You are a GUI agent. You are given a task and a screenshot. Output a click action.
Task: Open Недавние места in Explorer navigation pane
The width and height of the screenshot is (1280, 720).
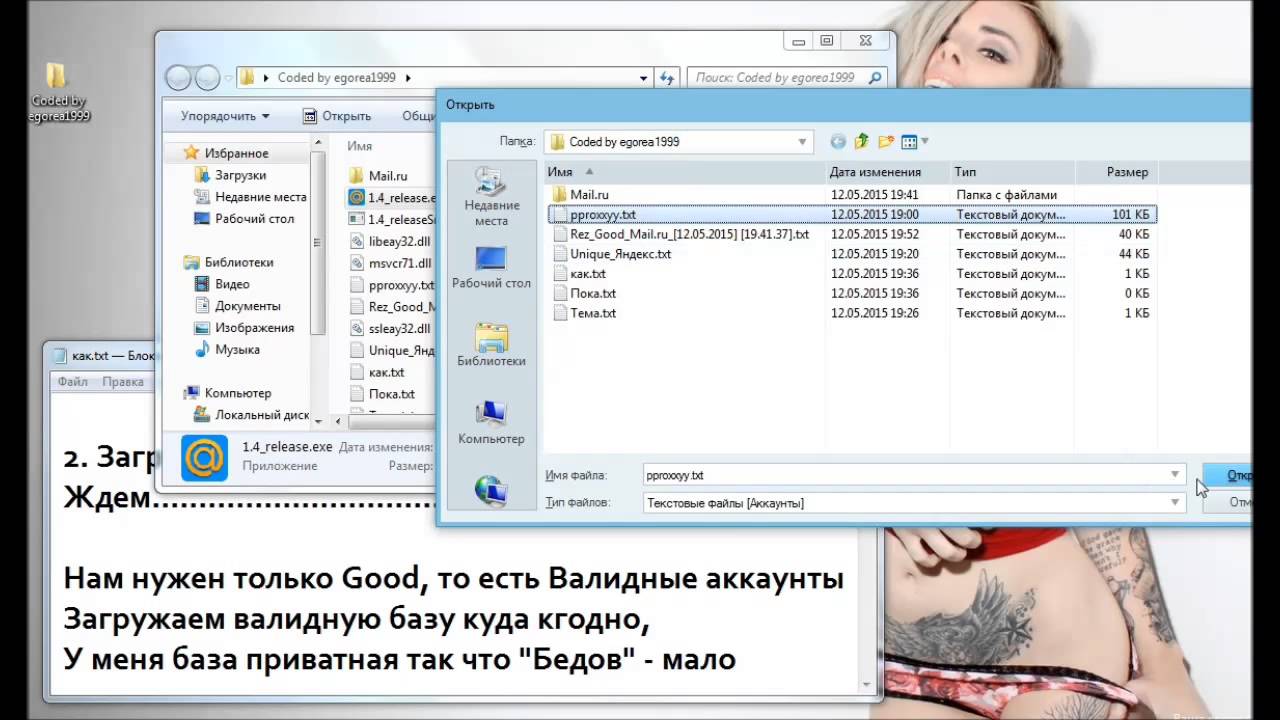(250, 197)
